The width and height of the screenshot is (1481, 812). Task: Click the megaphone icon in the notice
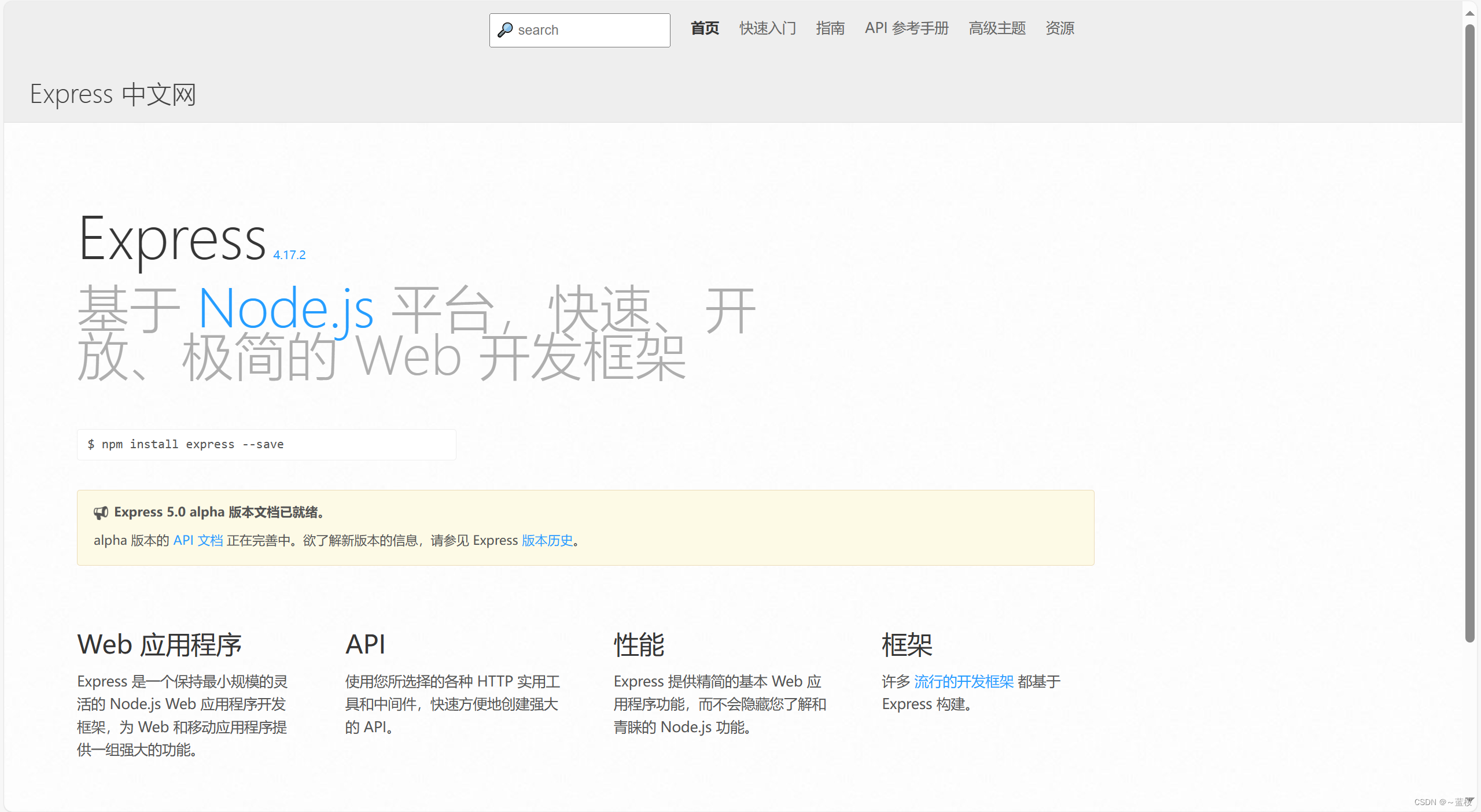tap(101, 512)
